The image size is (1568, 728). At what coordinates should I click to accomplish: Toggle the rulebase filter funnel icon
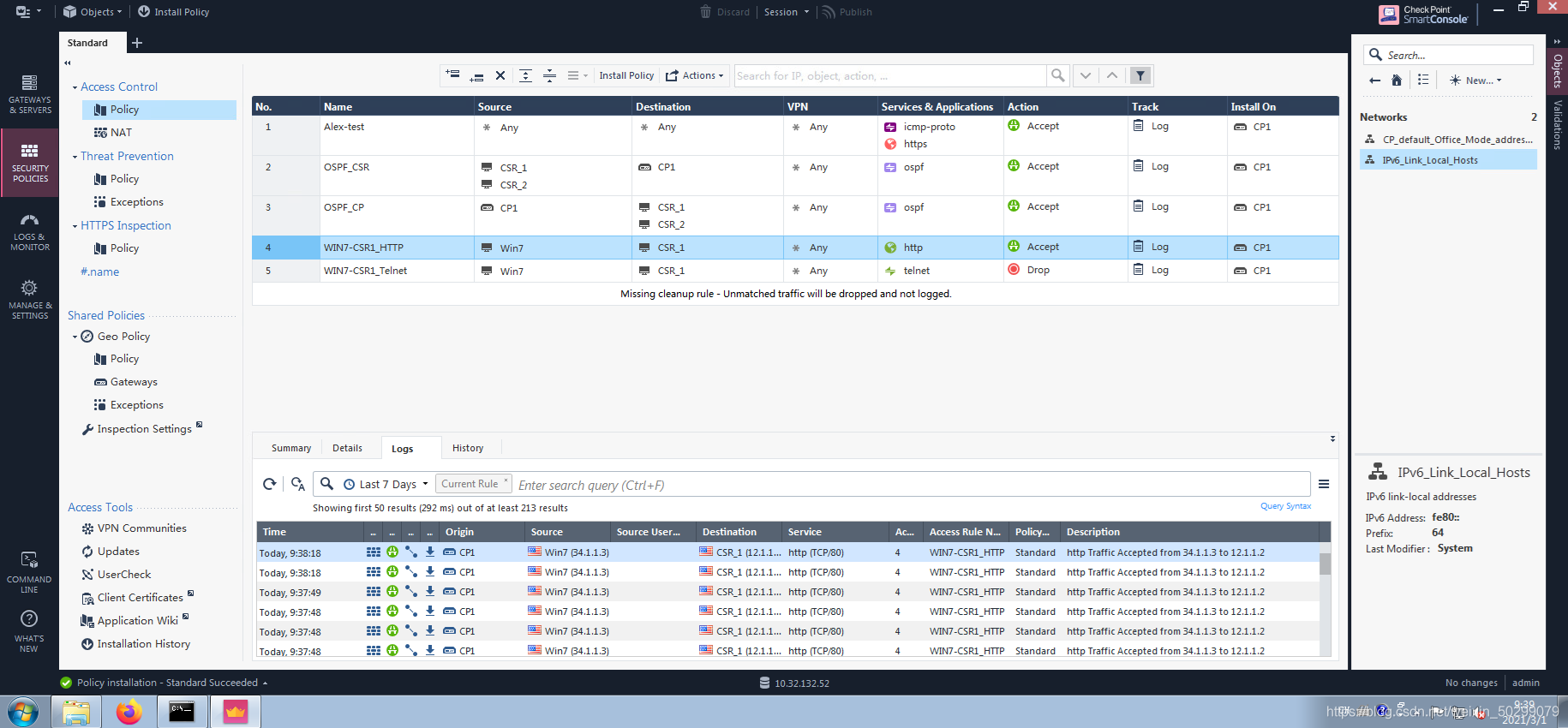(x=1140, y=75)
